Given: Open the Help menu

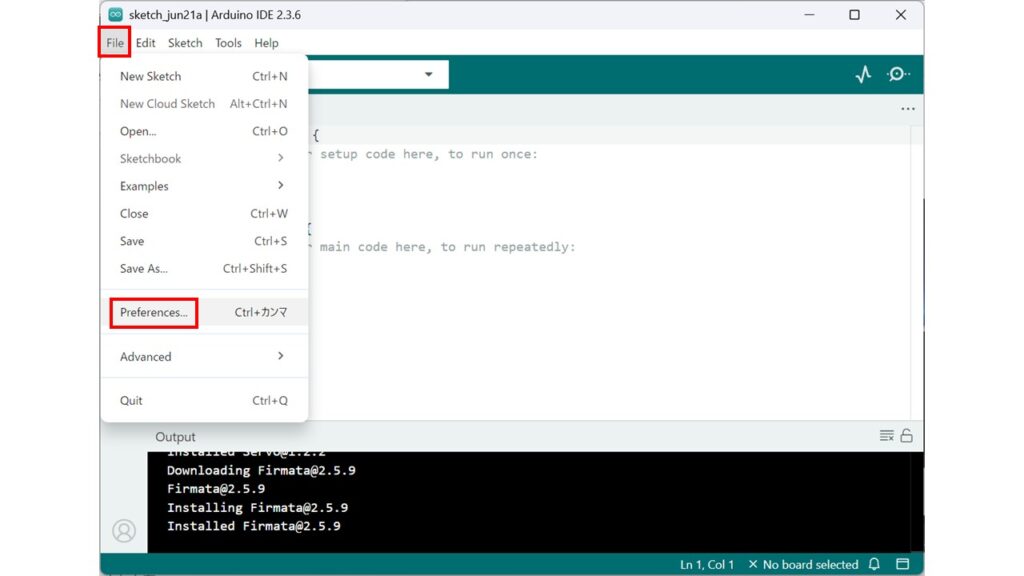Looking at the screenshot, I should tap(266, 43).
